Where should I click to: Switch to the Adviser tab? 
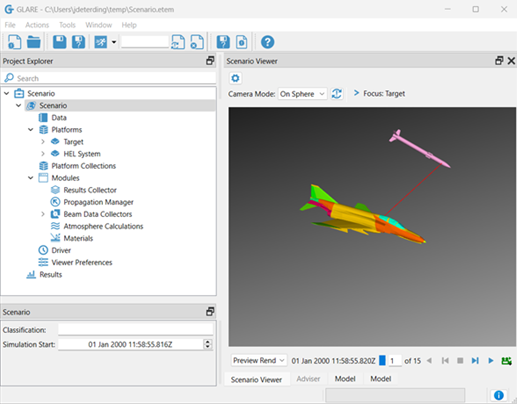tap(308, 379)
